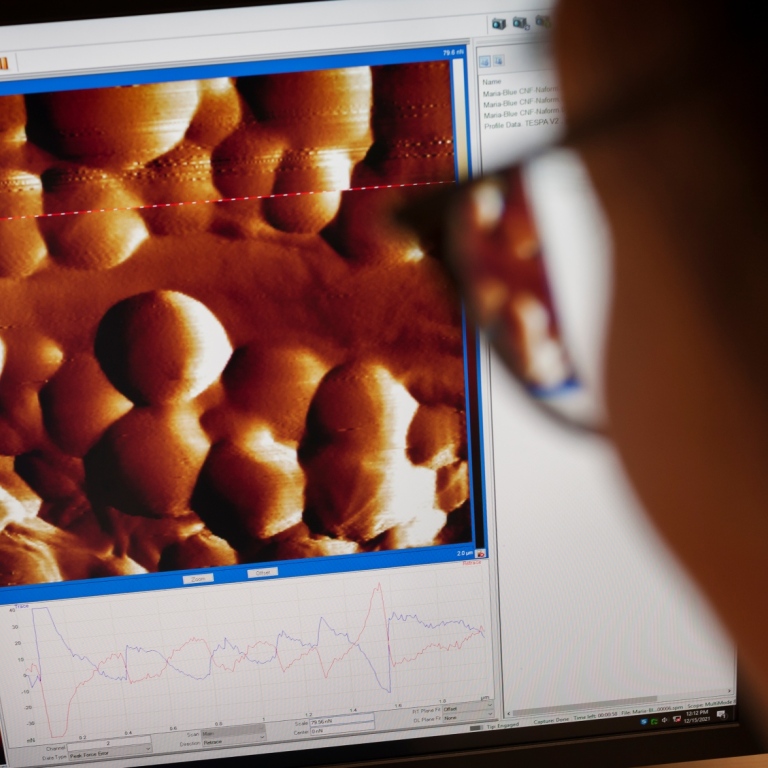Select the first view icon above the Name list

[x=484, y=62]
